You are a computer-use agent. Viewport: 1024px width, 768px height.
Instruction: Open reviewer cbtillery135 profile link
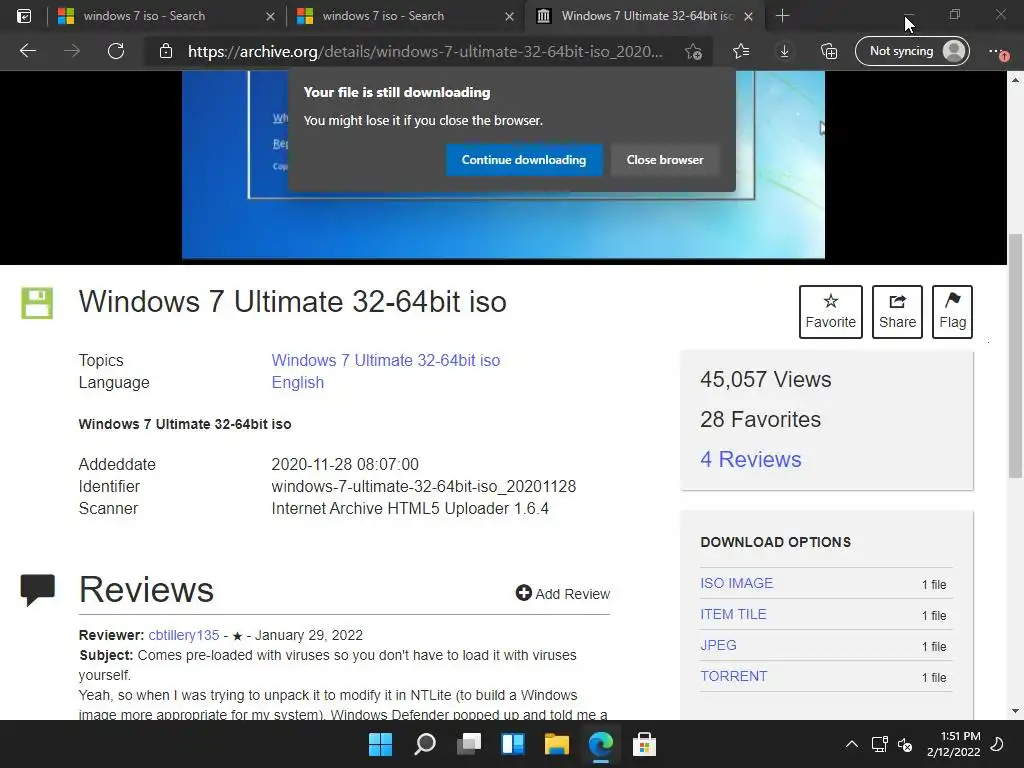coord(184,635)
